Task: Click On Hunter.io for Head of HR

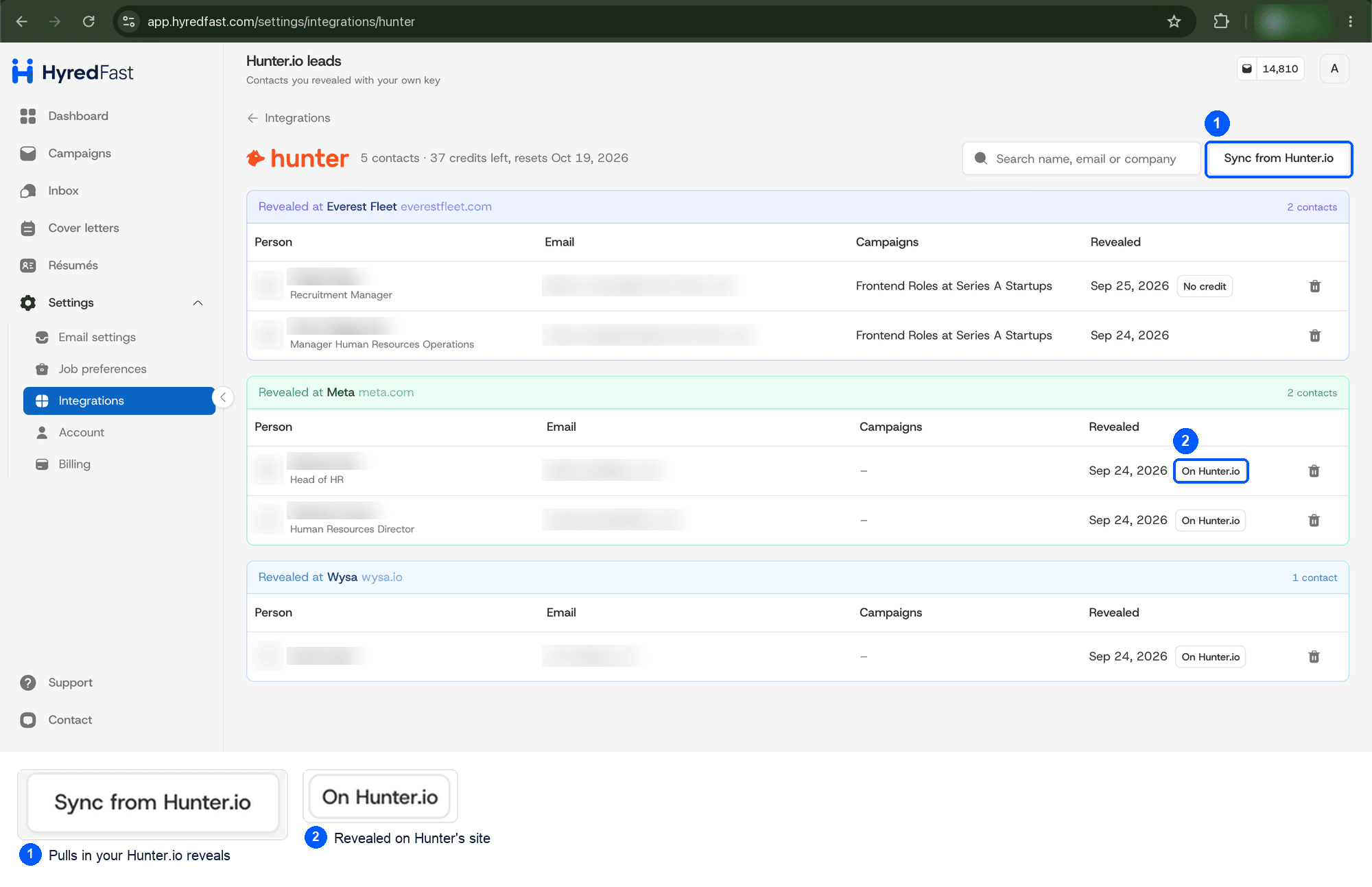Action: [x=1211, y=471]
